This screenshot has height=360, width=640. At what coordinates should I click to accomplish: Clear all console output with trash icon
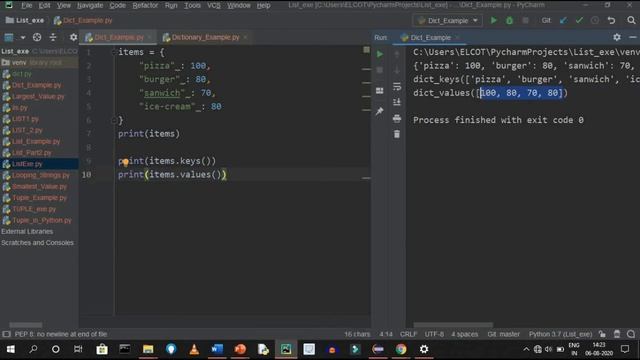(397, 134)
